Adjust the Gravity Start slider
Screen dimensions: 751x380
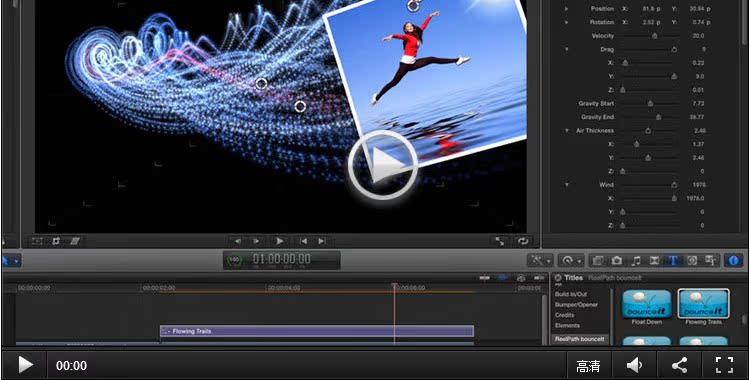tap(650, 104)
